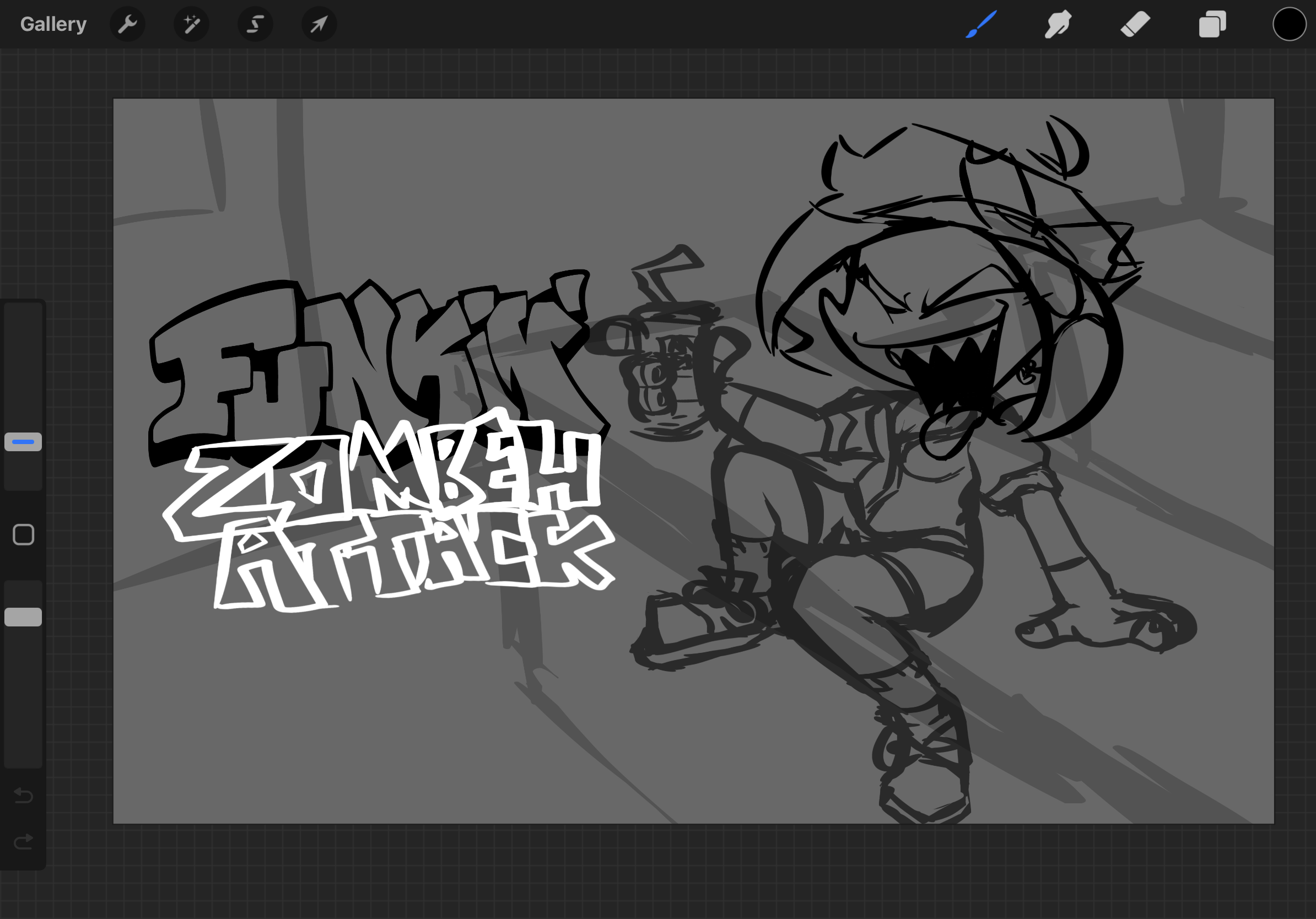Undo the last stroke

coord(24,795)
